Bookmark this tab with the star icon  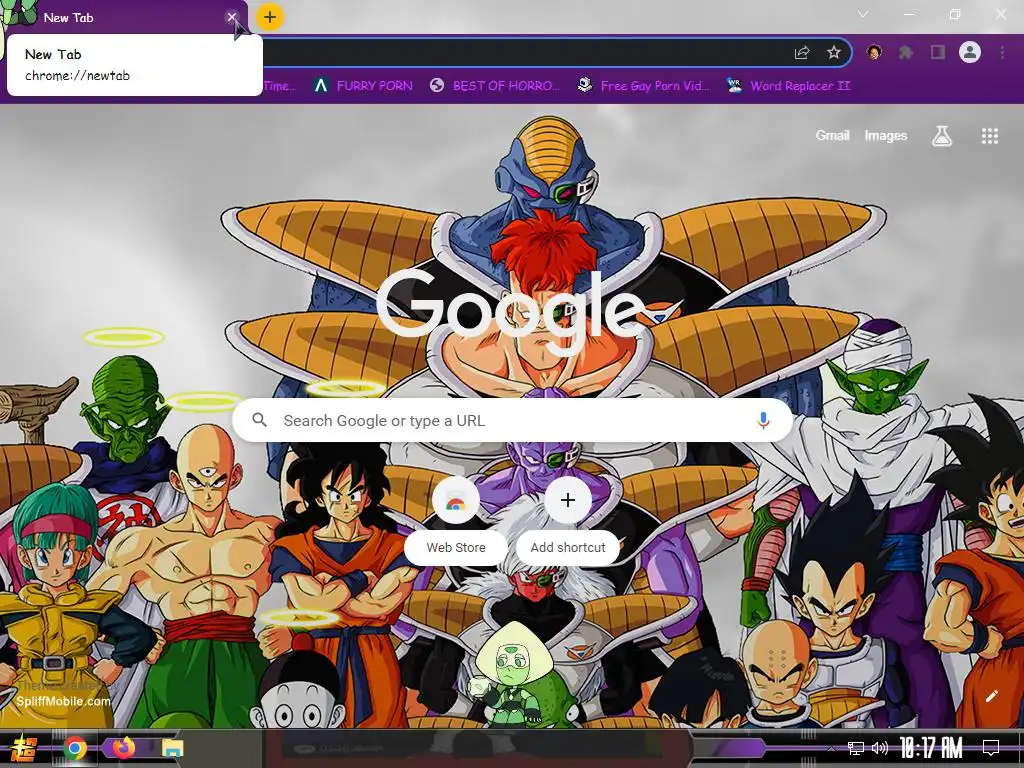[834, 53]
